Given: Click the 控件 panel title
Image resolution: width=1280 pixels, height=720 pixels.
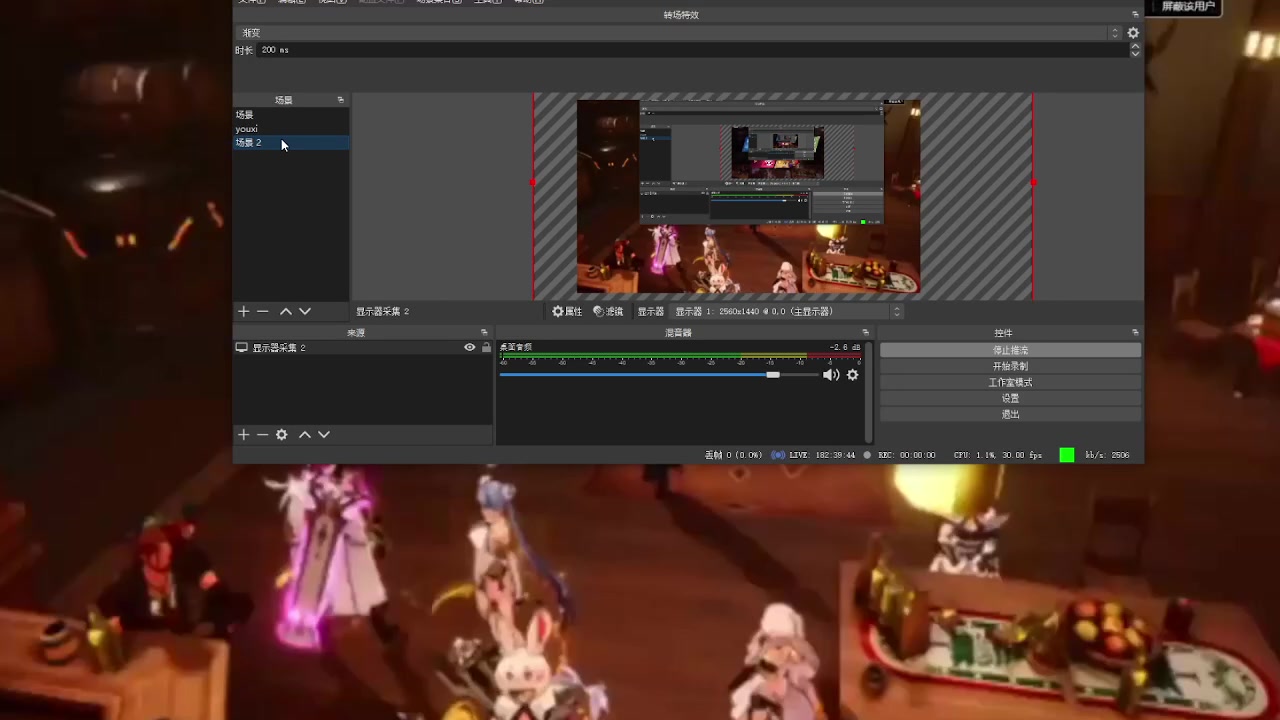Looking at the screenshot, I should coord(1003,333).
